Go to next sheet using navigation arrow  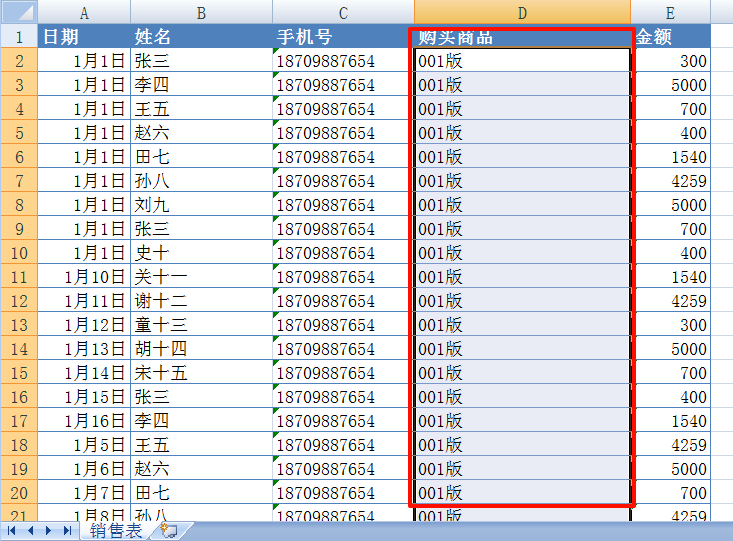pyautogui.click(x=49, y=531)
